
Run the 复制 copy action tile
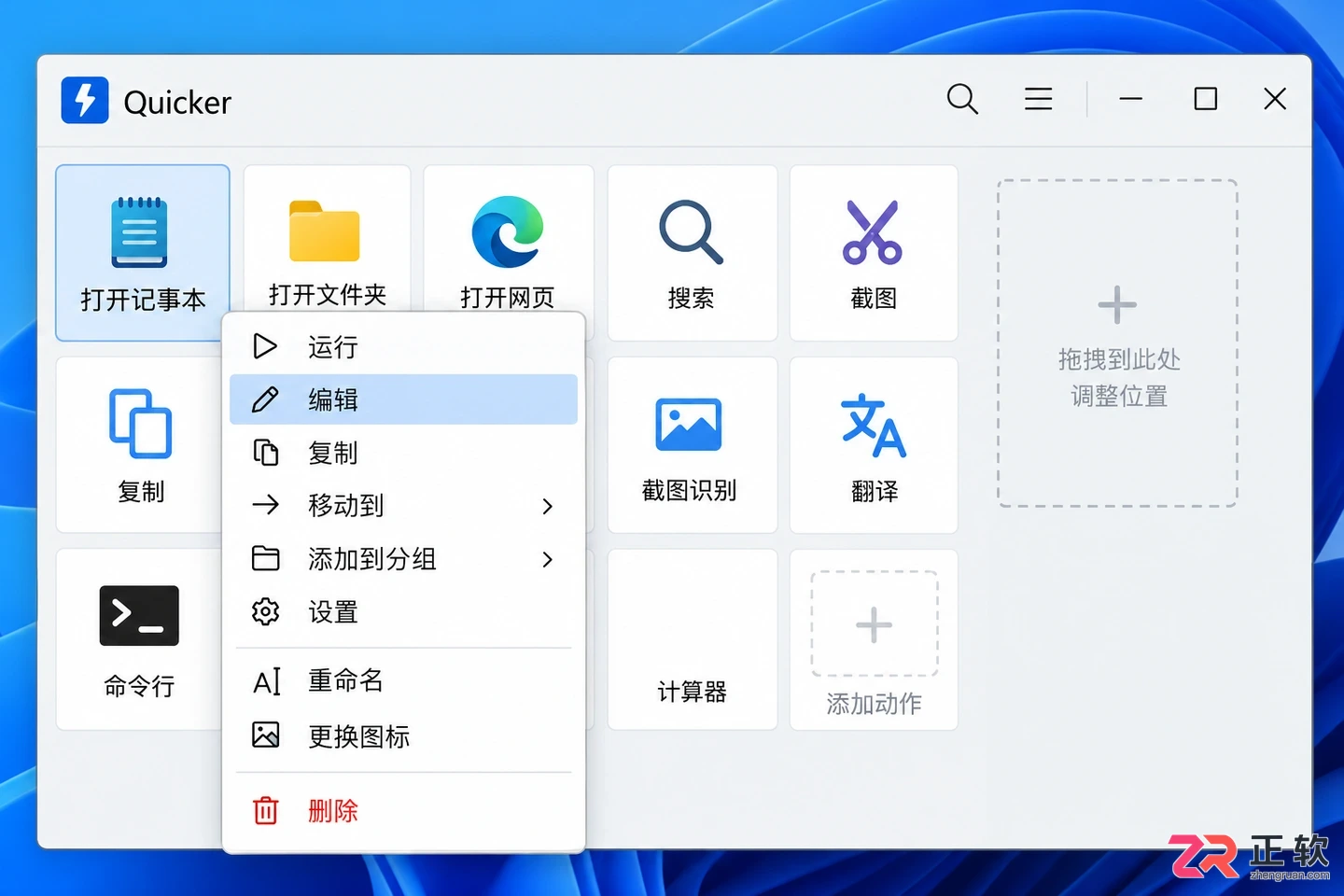pyautogui.click(x=140, y=445)
